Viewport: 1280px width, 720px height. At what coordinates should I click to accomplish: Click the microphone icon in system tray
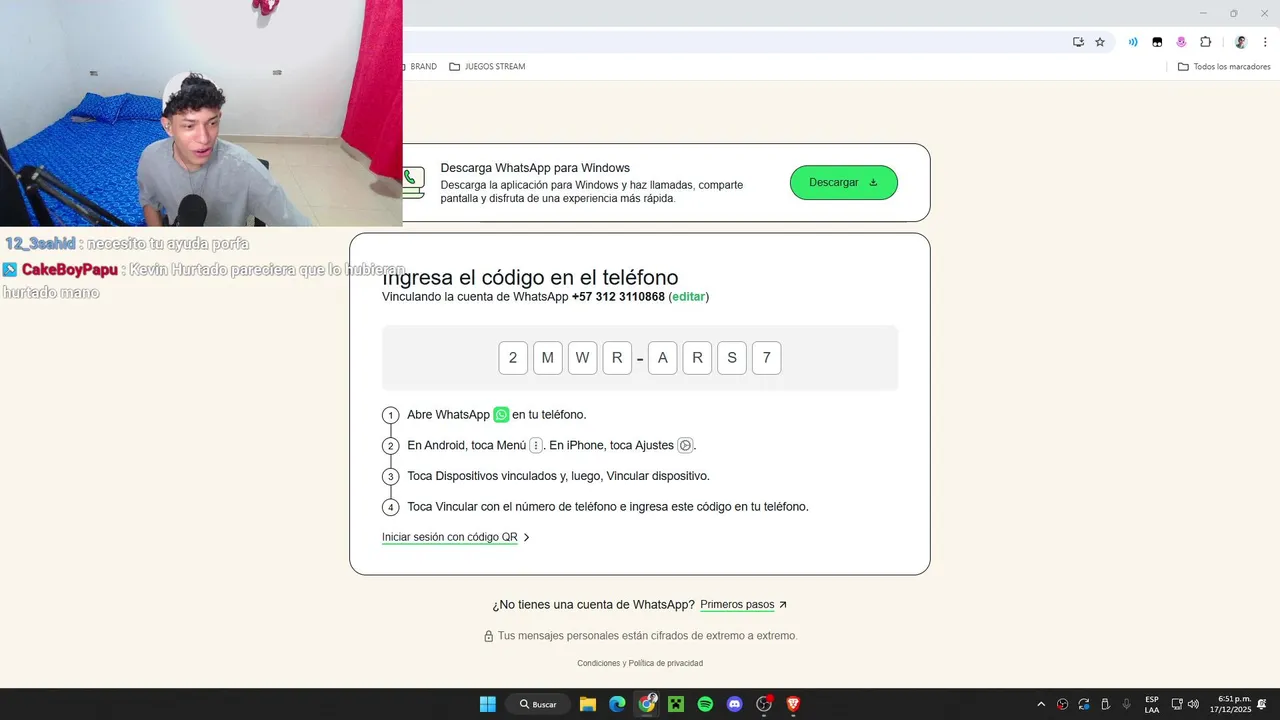[1127, 704]
